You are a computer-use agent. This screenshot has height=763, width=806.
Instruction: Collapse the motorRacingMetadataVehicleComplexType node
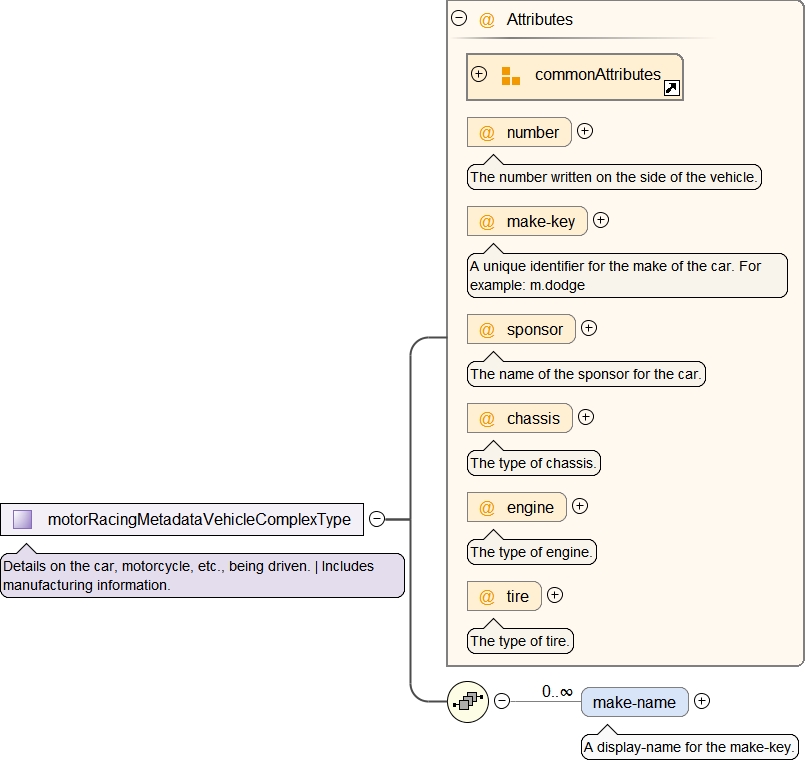pos(377,518)
